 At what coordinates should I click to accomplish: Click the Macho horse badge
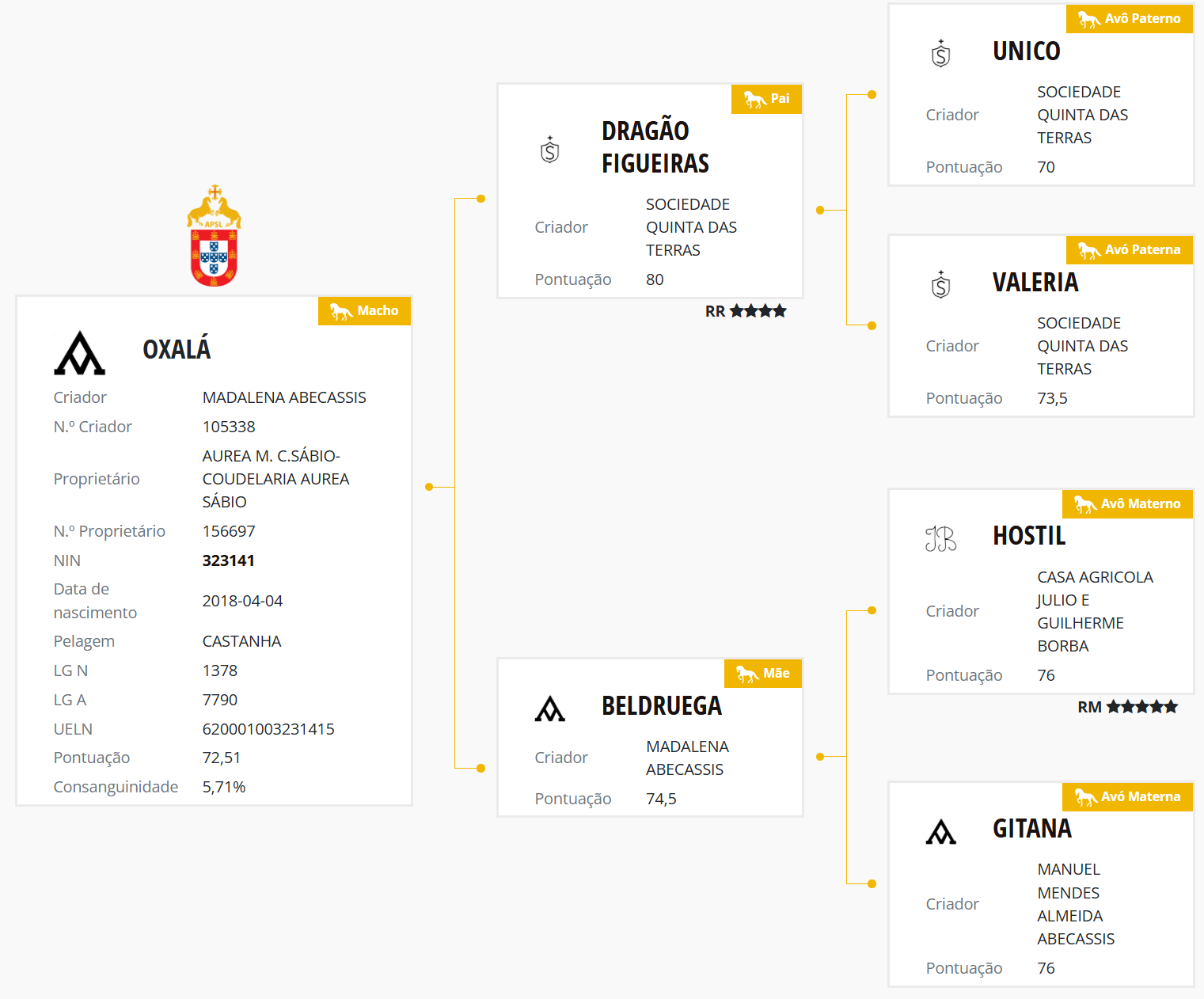[364, 310]
